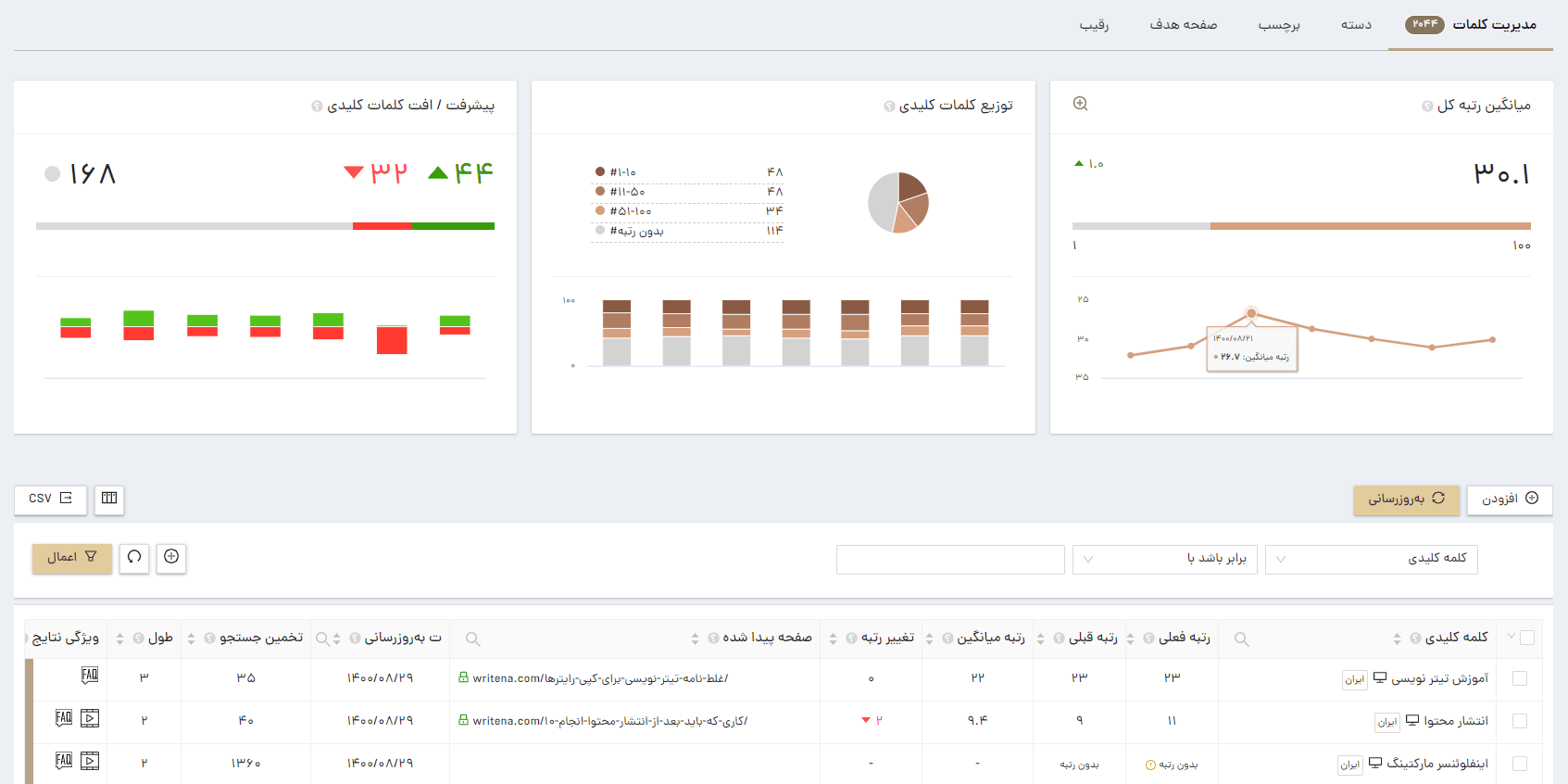Sort by the تغییر رتبه column

(833, 639)
